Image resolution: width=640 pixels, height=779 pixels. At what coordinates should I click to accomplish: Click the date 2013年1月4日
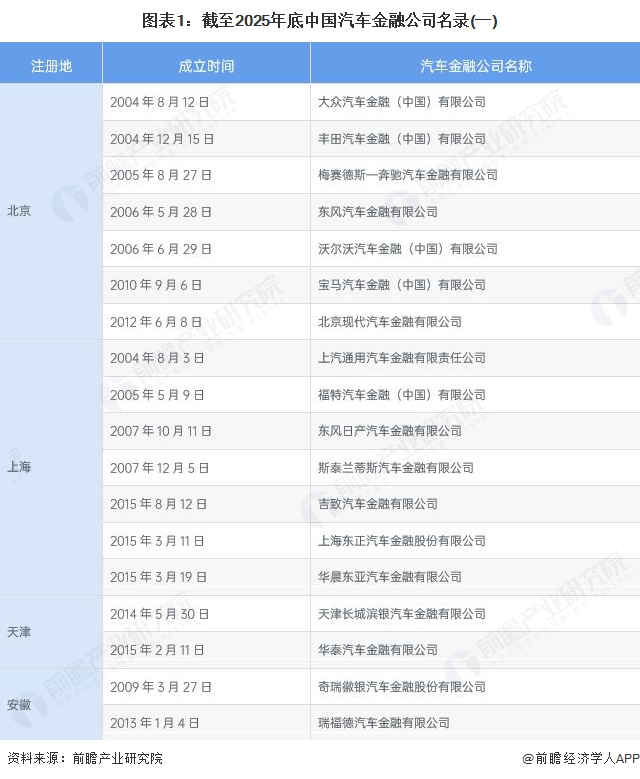point(155,723)
